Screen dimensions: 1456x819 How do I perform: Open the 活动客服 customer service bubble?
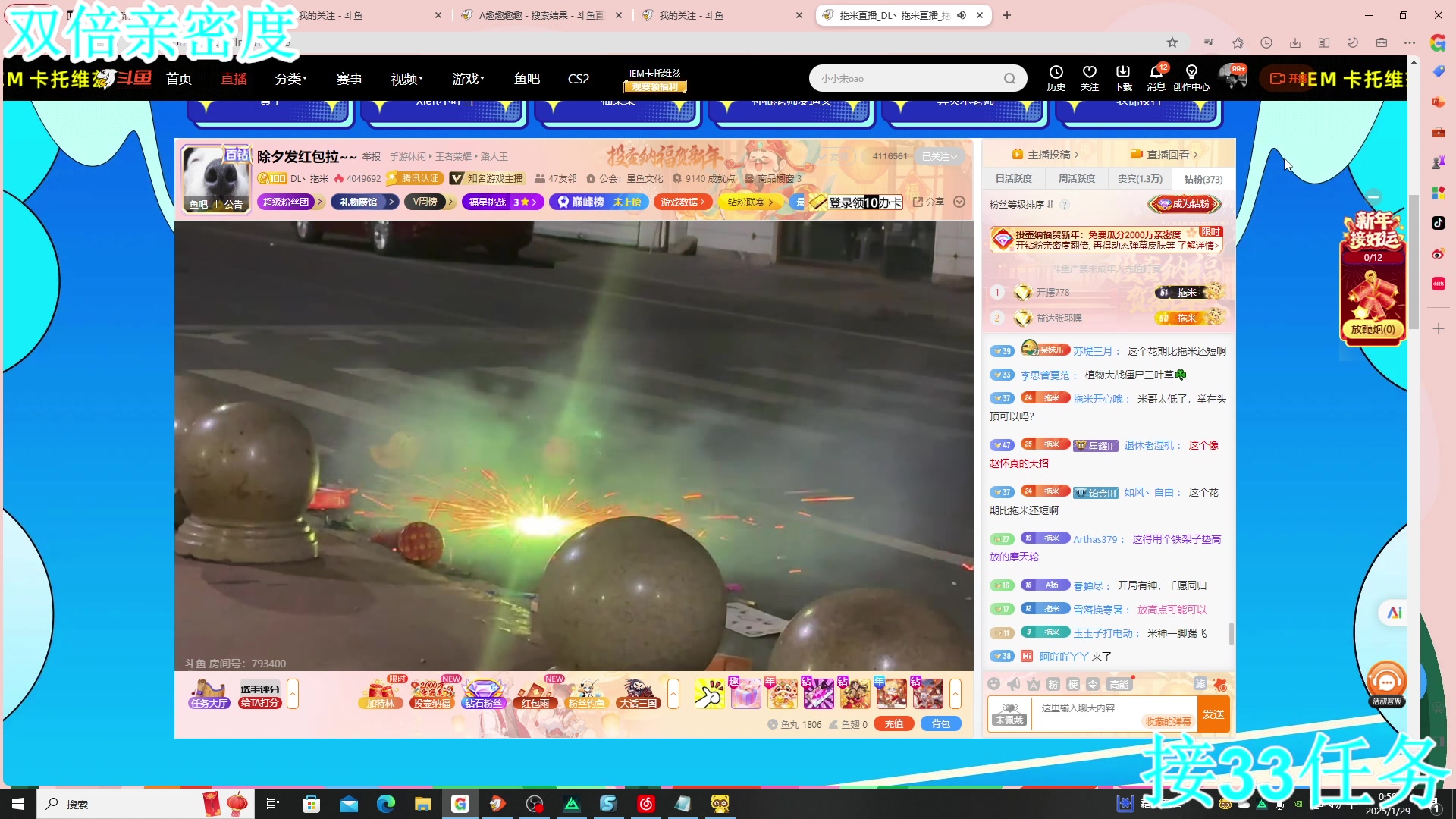pos(1387,683)
